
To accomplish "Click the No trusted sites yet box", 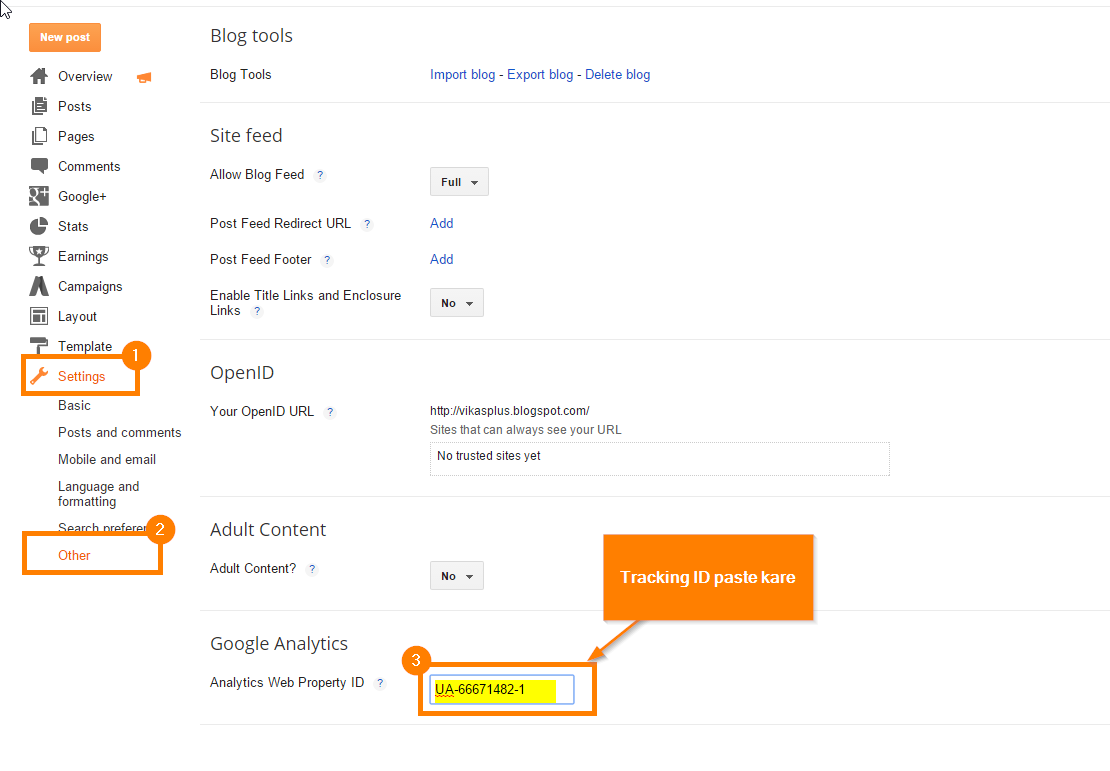I will pyautogui.click(x=660, y=459).
